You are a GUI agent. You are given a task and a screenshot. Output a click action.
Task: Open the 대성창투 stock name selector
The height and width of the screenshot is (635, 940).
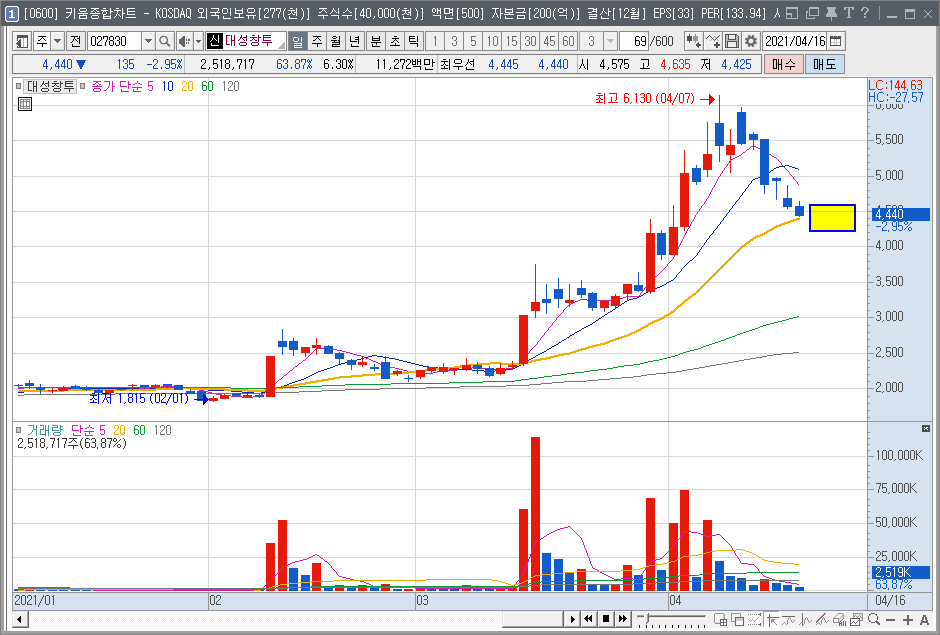tap(246, 41)
